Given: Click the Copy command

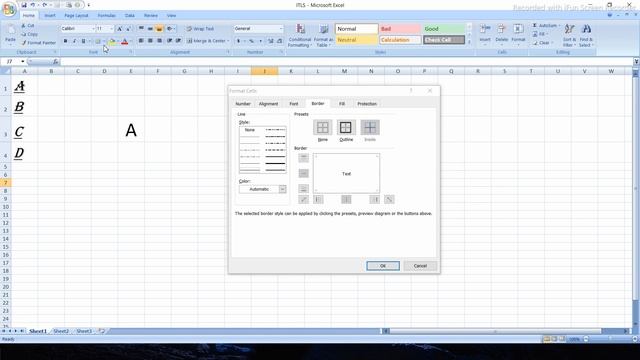Looking at the screenshot, I should [x=30, y=34].
